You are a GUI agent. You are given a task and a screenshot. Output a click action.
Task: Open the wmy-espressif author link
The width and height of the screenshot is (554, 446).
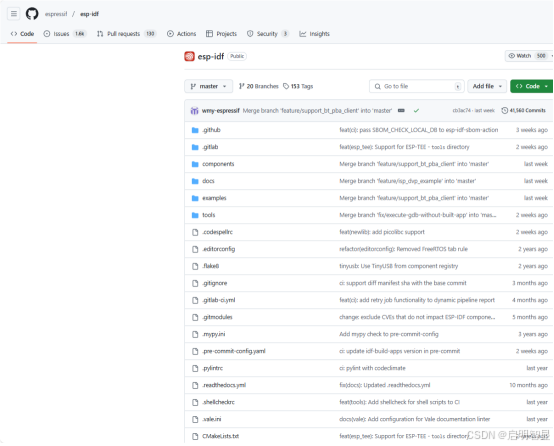point(220,111)
